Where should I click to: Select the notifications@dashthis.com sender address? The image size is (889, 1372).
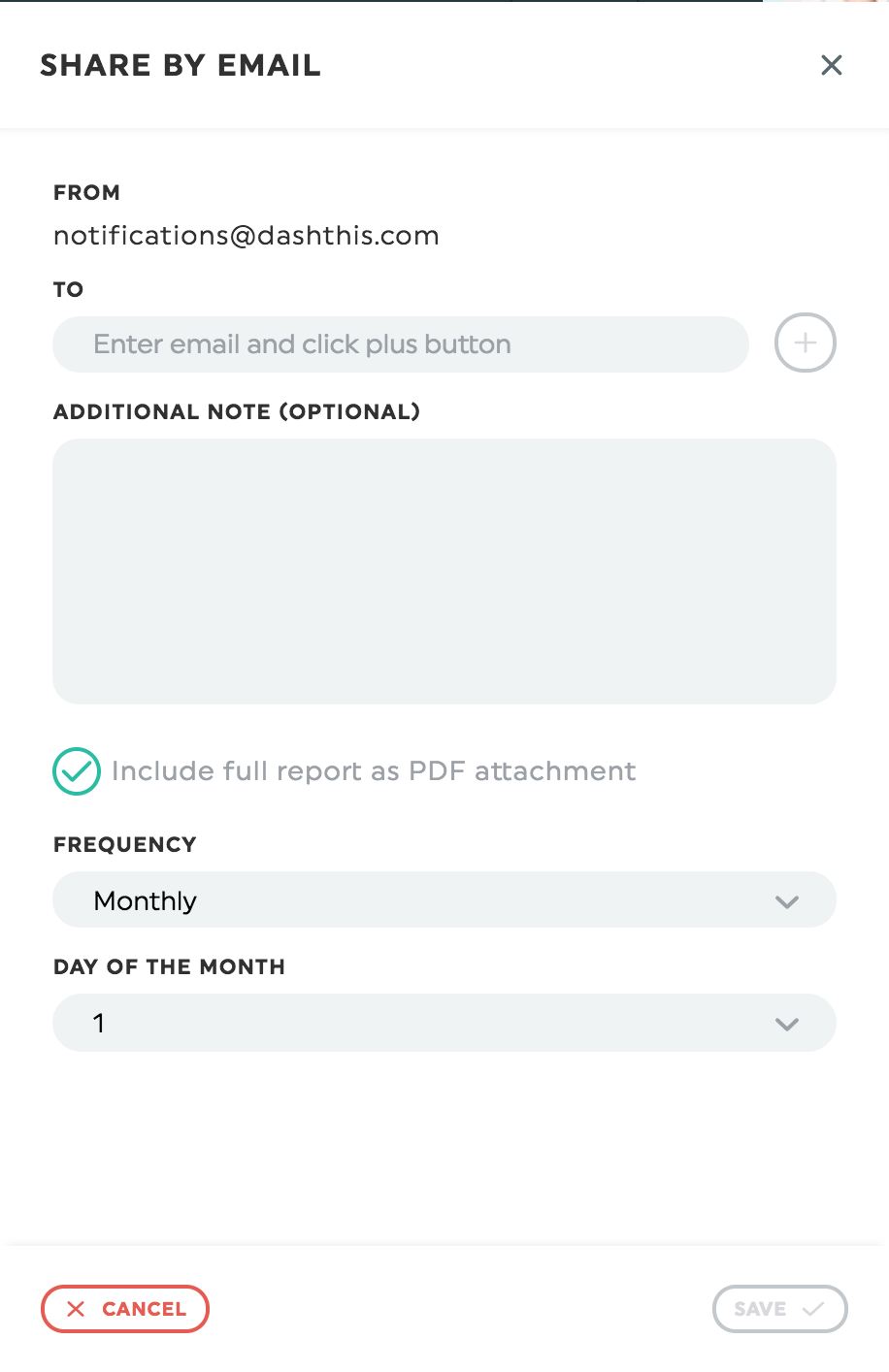[x=247, y=236]
